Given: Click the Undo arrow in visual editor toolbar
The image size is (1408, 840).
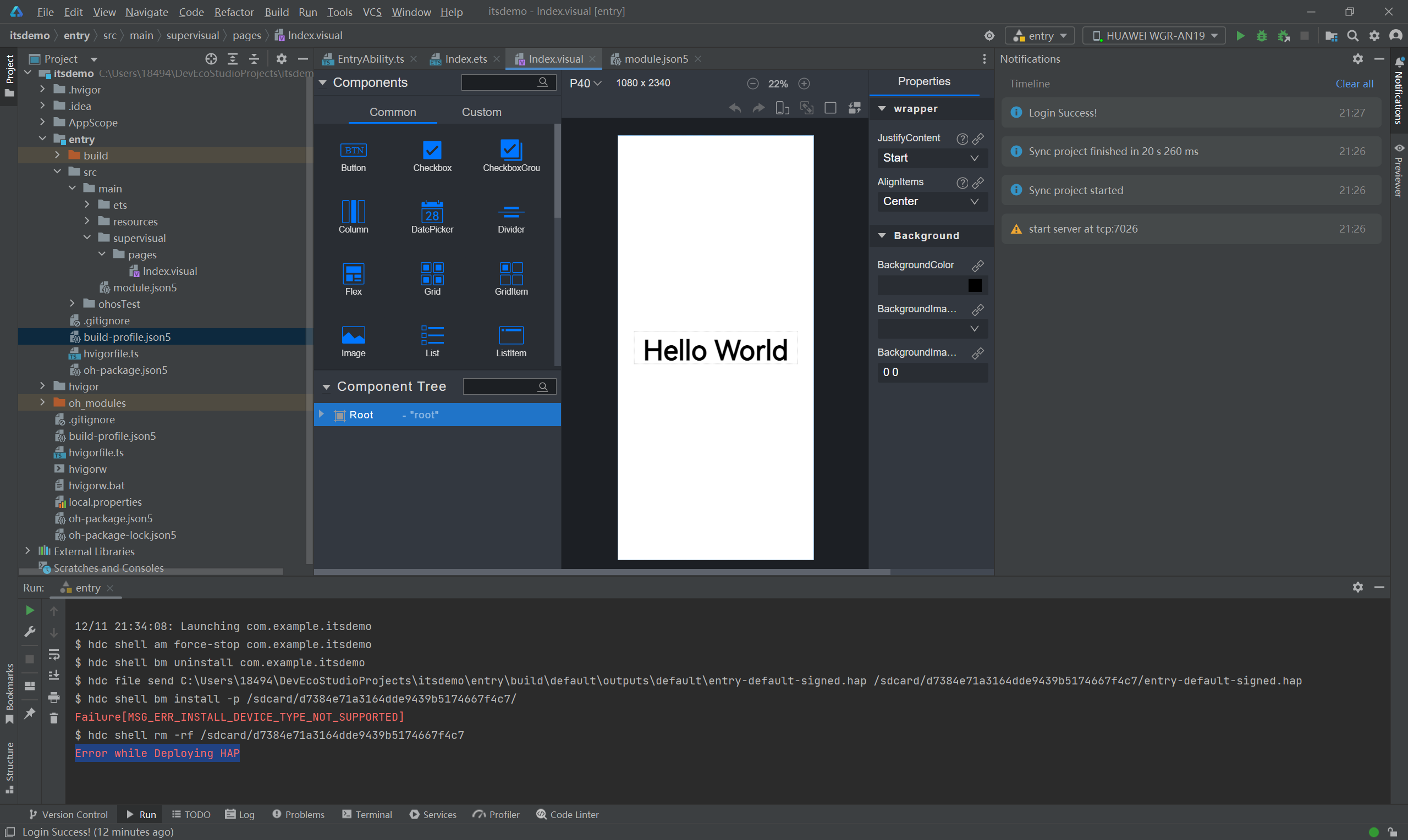Looking at the screenshot, I should [x=734, y=108].
